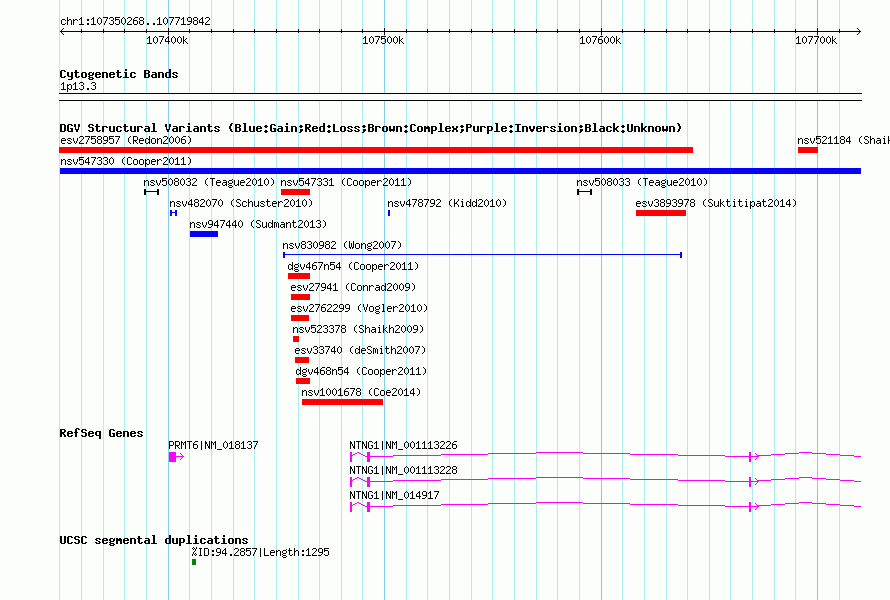Image resolution: width=890 pixels, height=600 pixels.
Task: Click the nsv830982 (Wong2007) blue span line
Action: tap(482, 255)
